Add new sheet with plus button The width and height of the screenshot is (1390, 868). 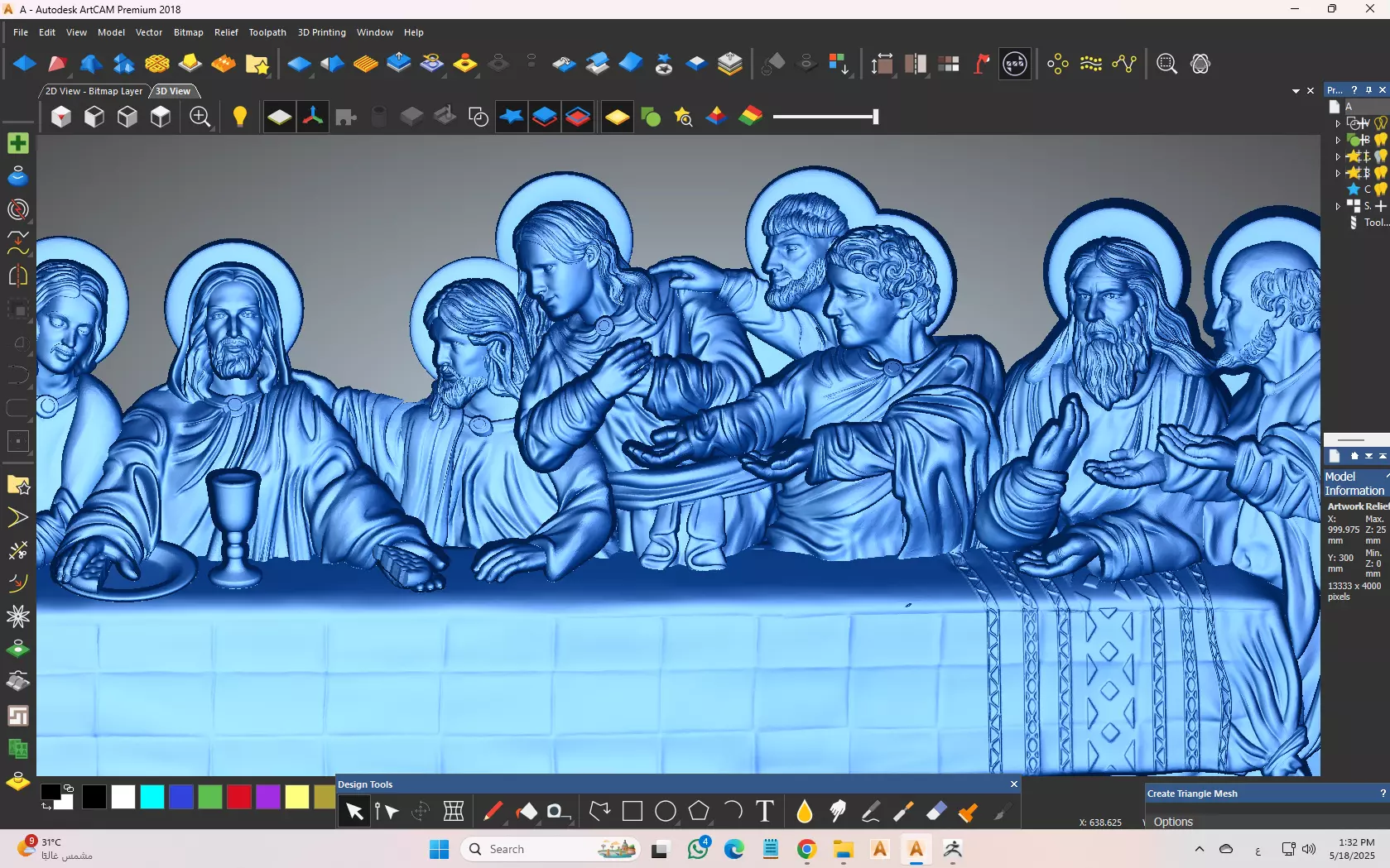point(1381,206)
